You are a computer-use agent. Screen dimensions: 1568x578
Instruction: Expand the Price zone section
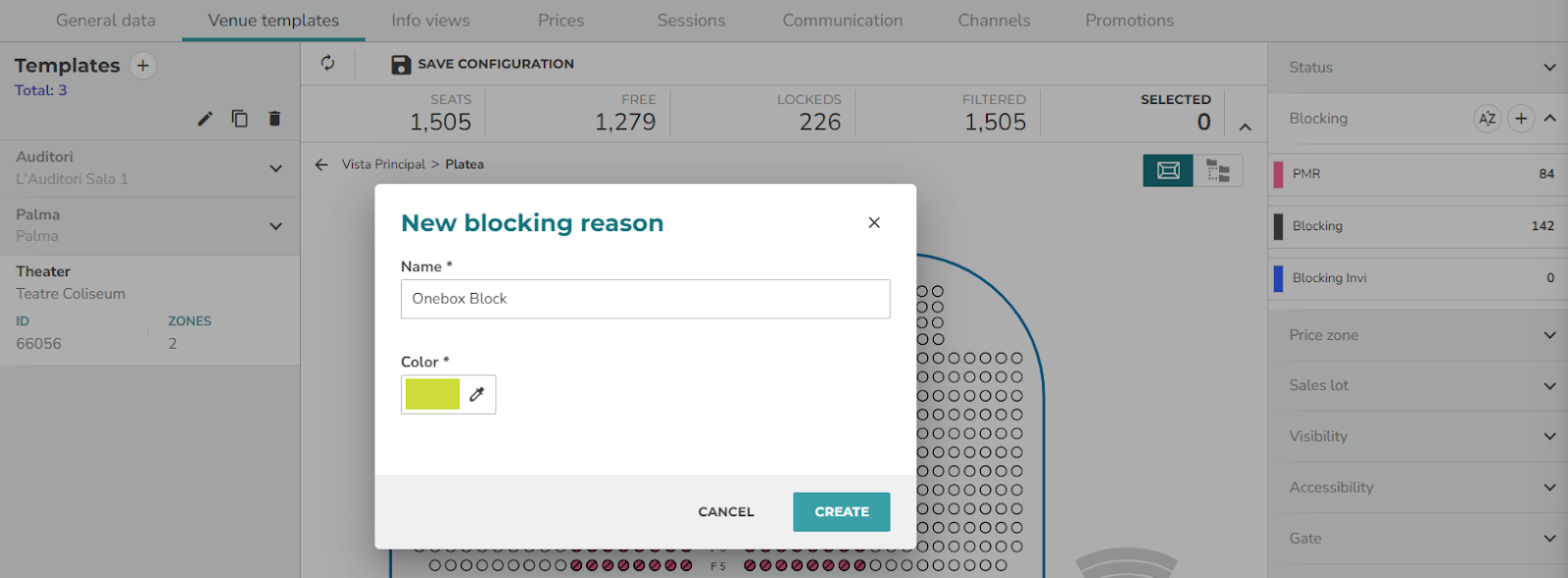click(1550, 335)
